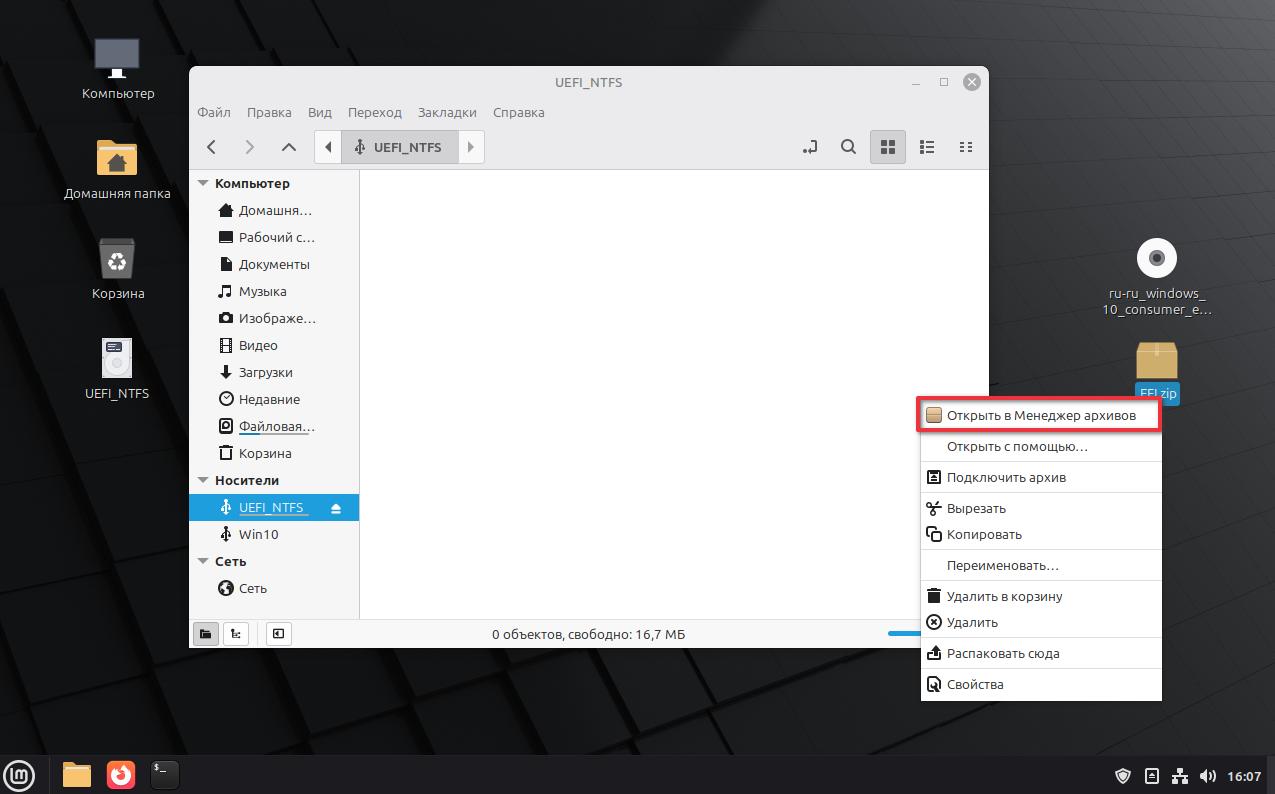1275x794 pixels.
Task: Choose Вырезать from context menu
Action: tap(1041, 508)
